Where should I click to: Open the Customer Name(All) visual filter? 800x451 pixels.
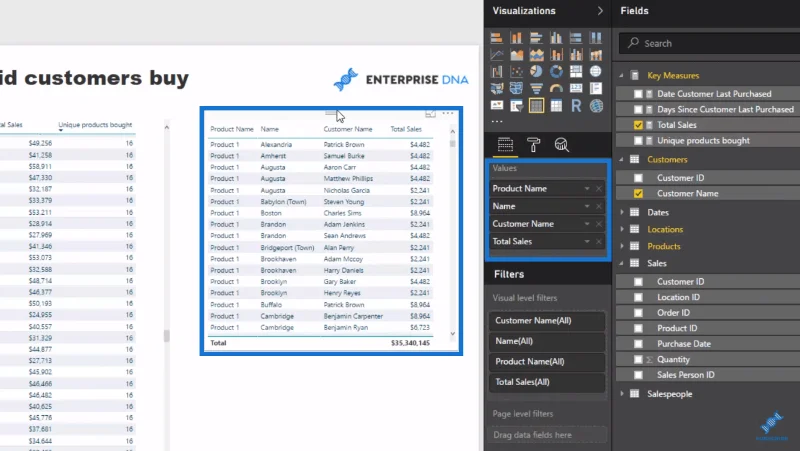click(x=547, y=321)
